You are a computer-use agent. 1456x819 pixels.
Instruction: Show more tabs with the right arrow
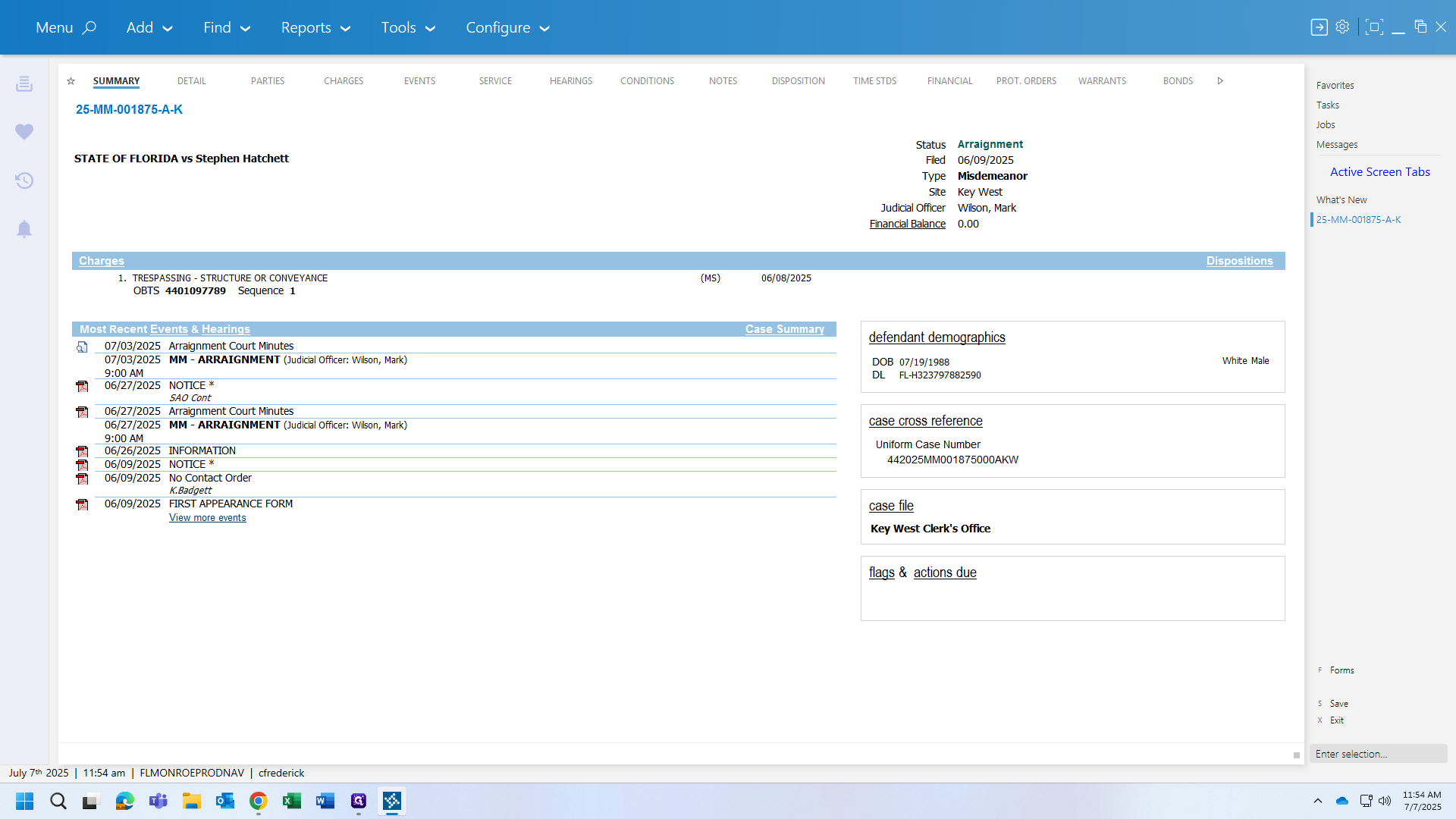1220,81
